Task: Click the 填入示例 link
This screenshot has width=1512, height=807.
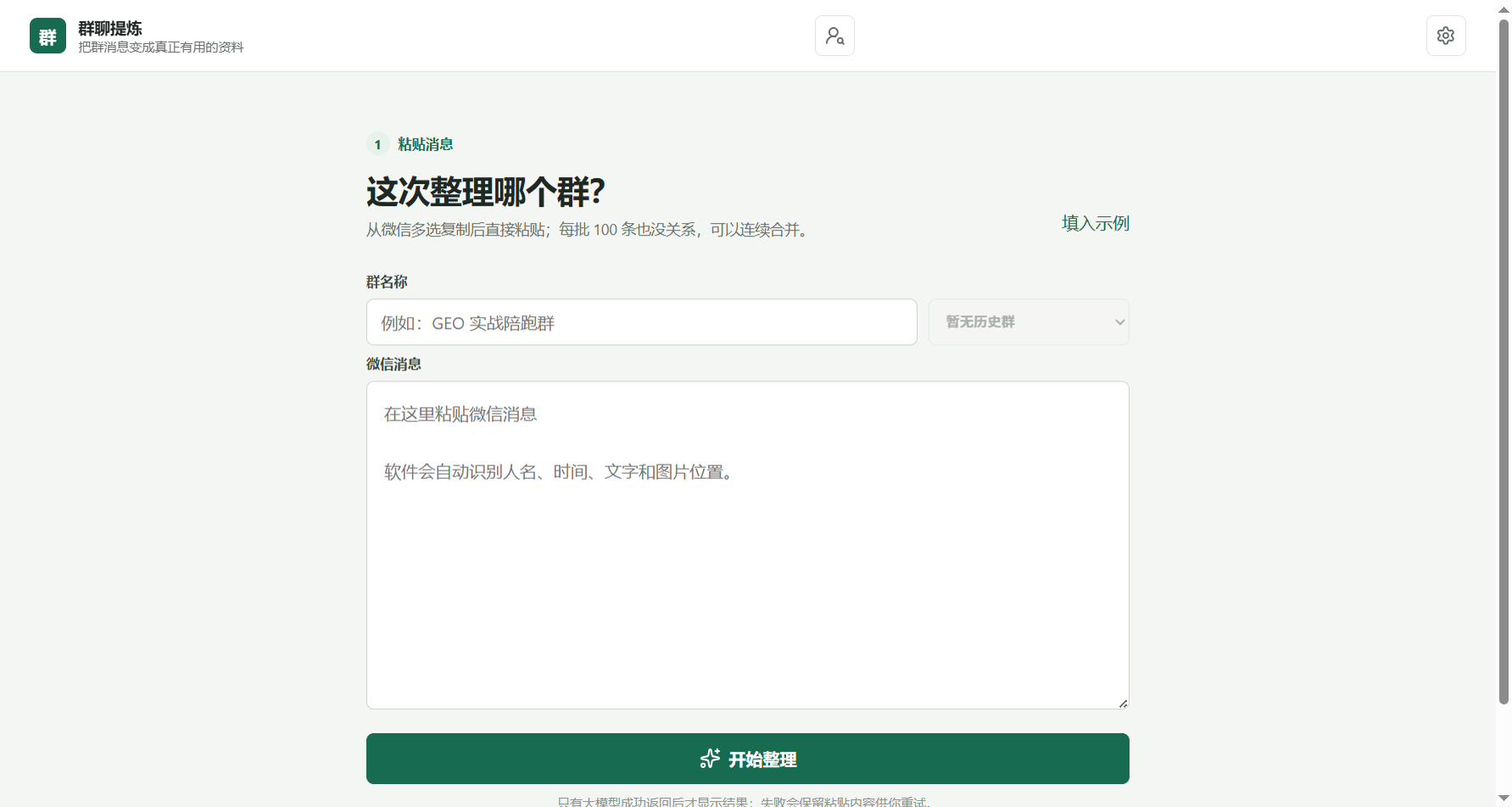Action: [x=1096, y=223]
